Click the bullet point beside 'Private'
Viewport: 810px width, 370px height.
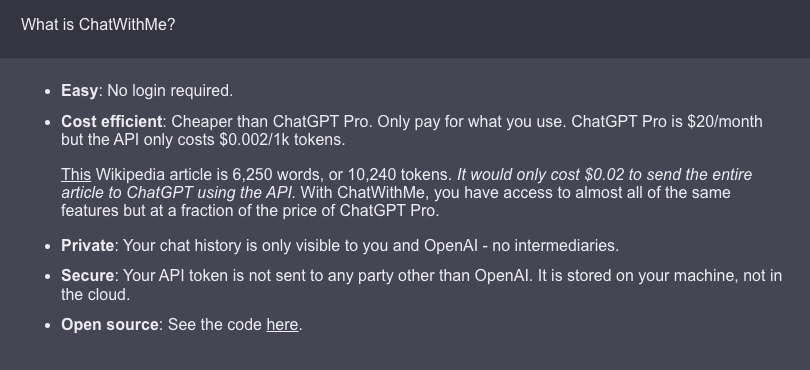click(48, 246)
